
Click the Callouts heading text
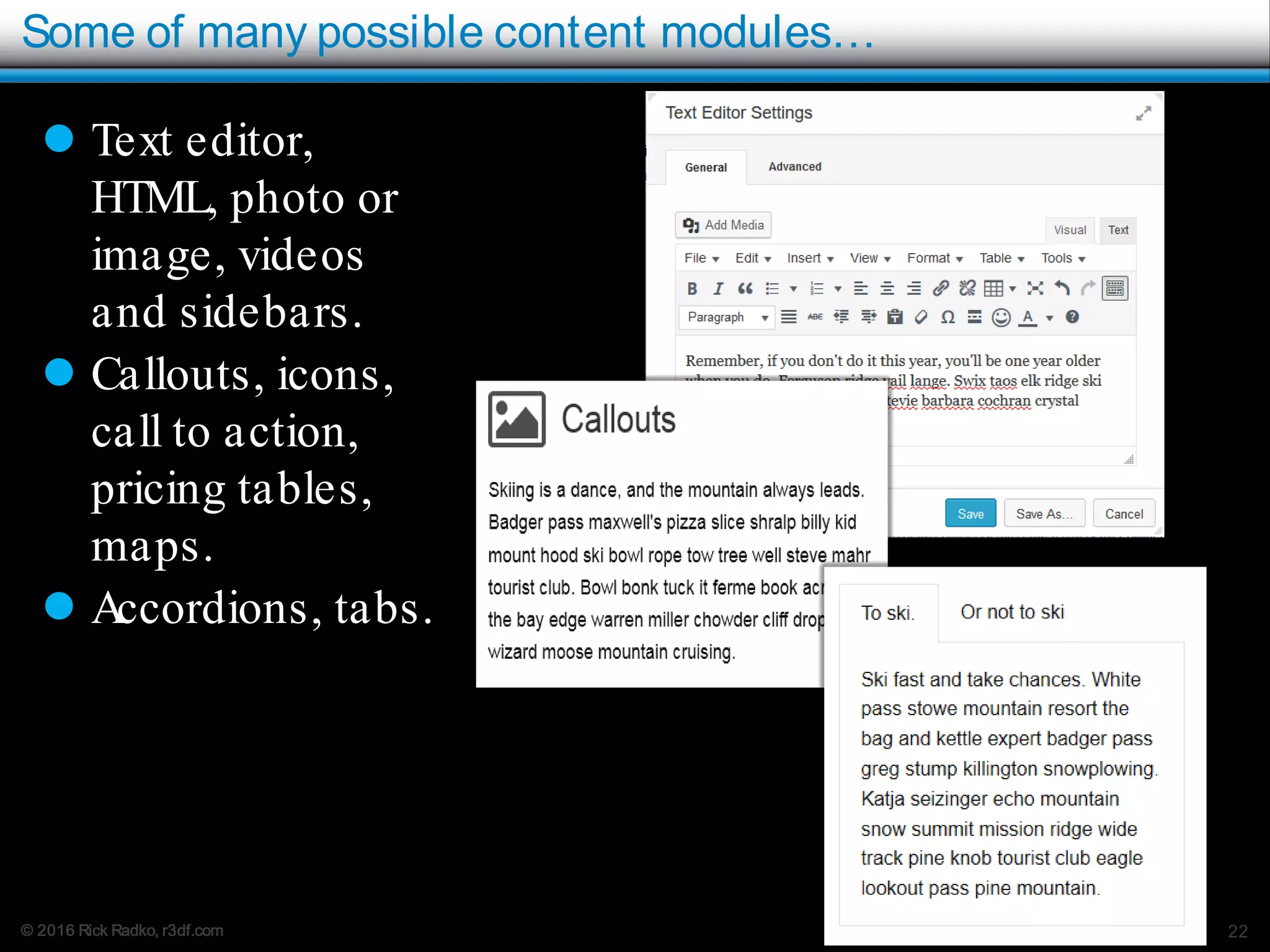coord(618,420)
